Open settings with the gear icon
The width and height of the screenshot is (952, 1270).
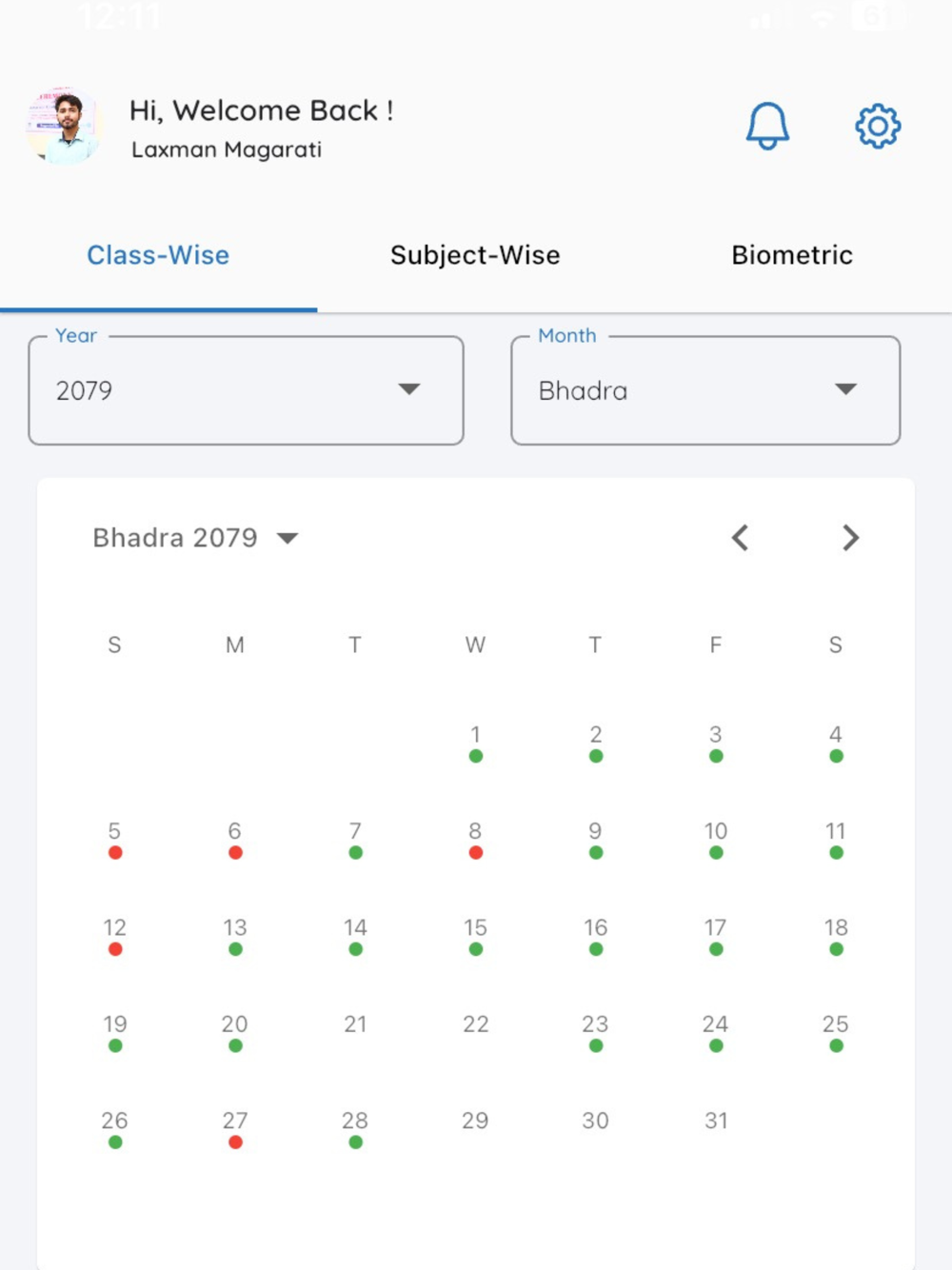click(878, 126)
